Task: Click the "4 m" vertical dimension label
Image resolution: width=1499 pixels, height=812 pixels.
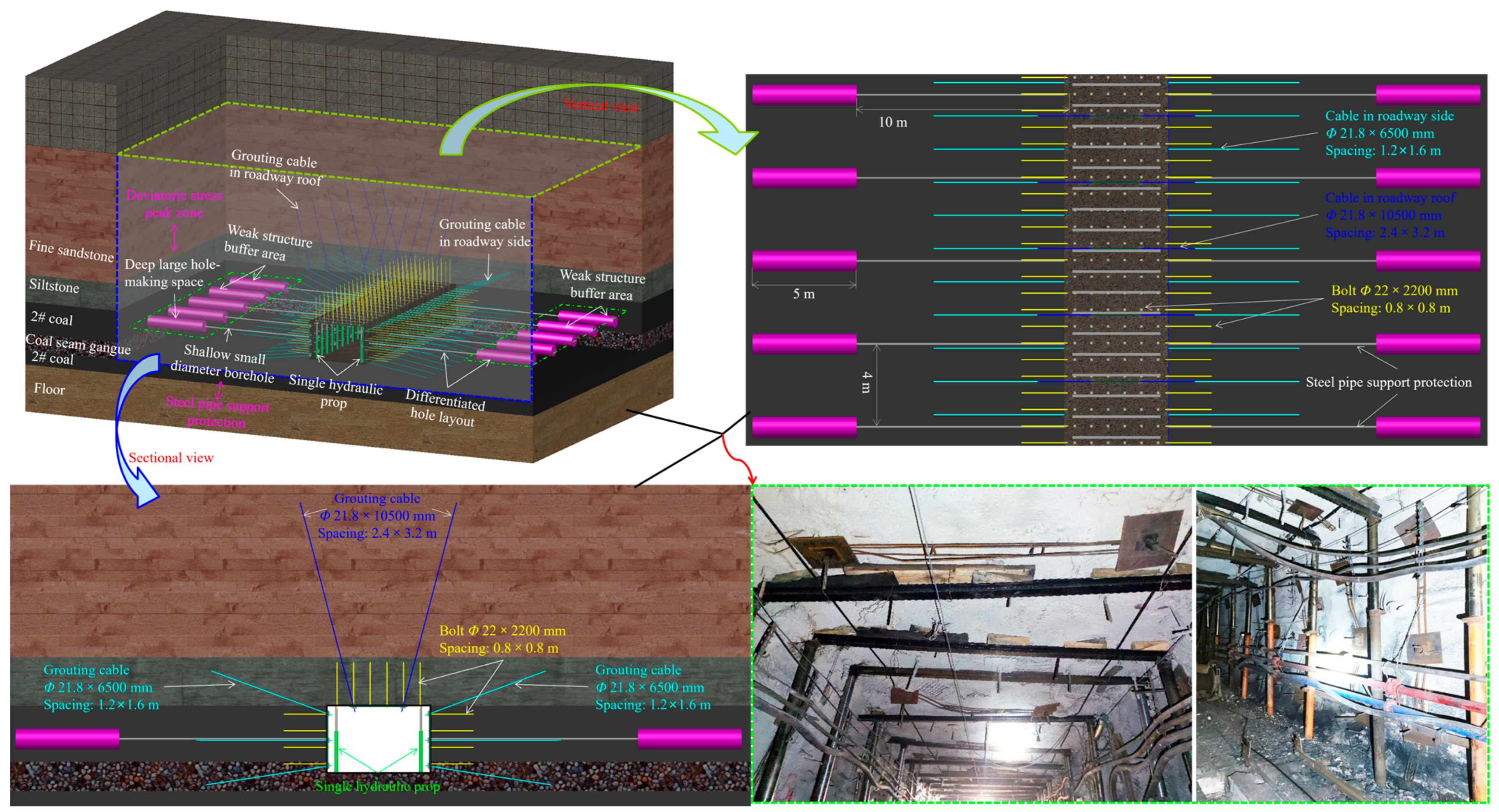Action: click(867, 382)
